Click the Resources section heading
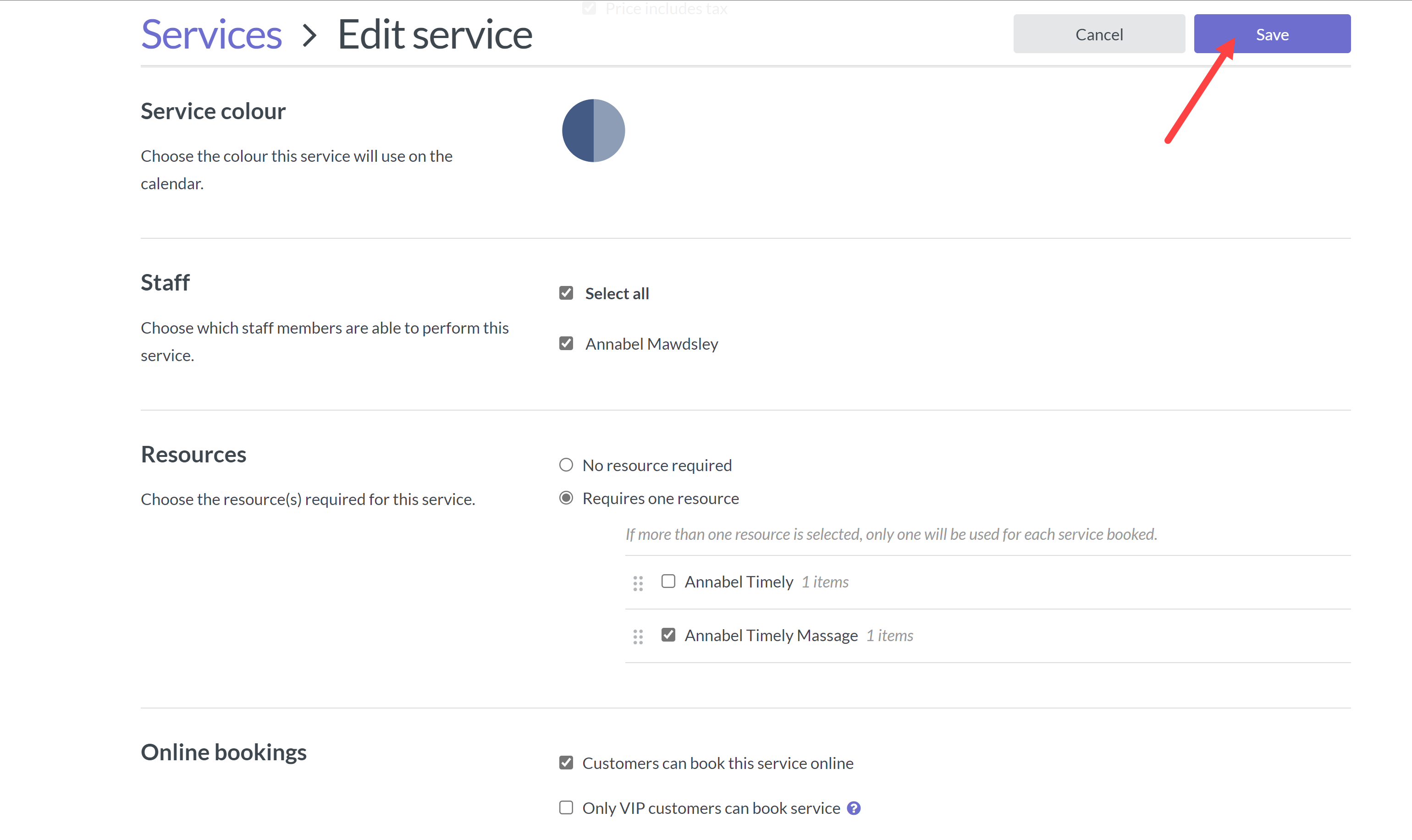This screenshot has width=1412, height=840. click(193, 454)
